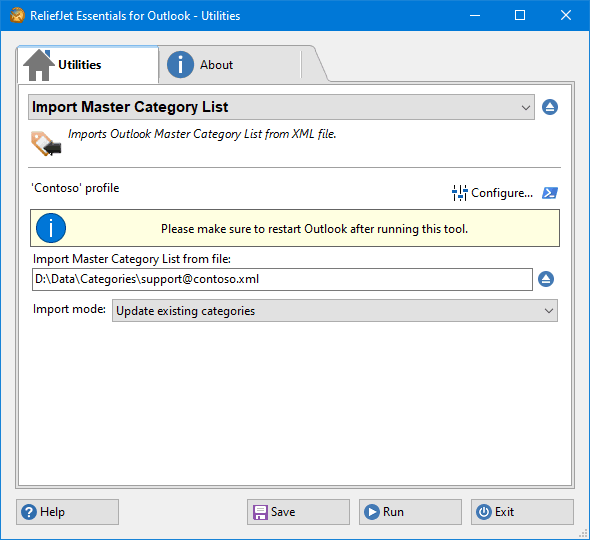Click the category list file path field
Screen dimensions: 590x540
(282, 279)
